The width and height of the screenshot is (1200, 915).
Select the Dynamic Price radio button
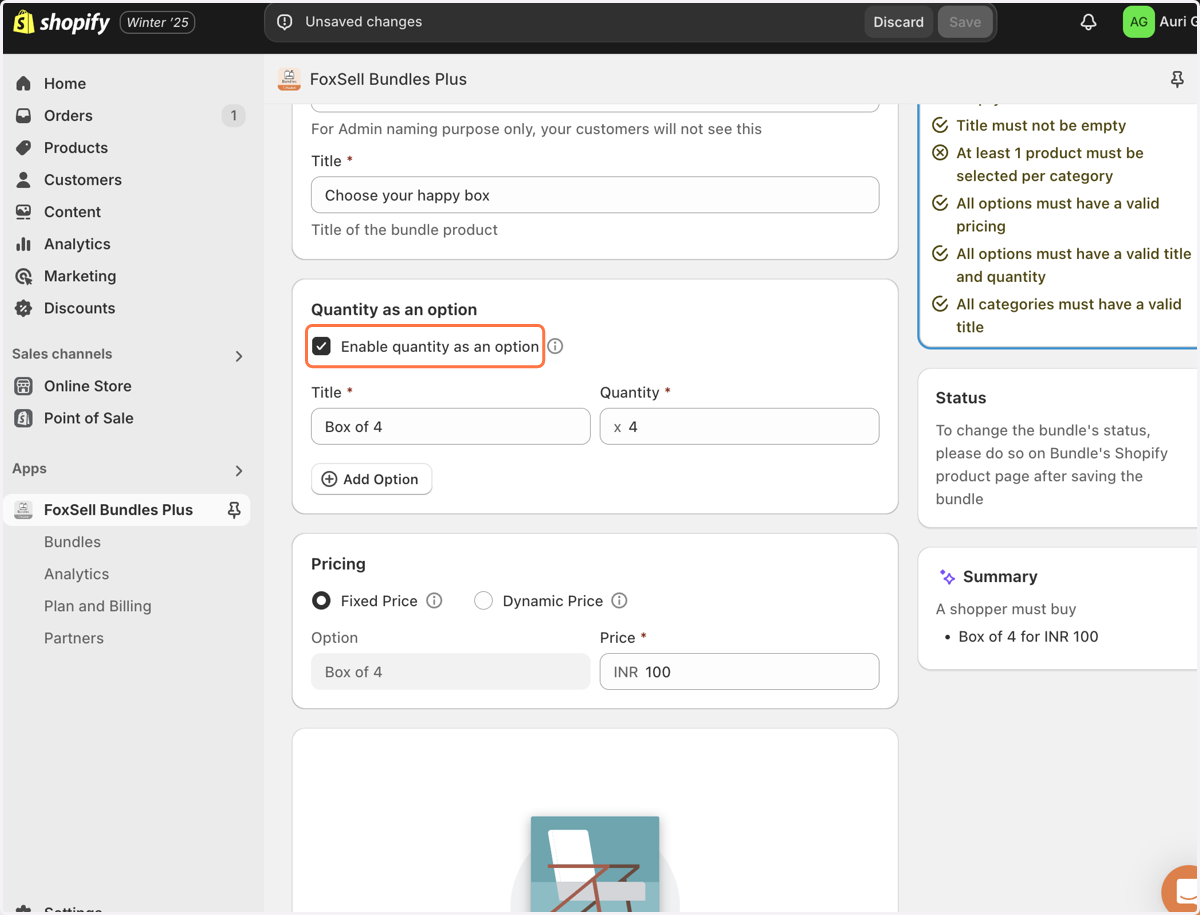coord(483,601)
